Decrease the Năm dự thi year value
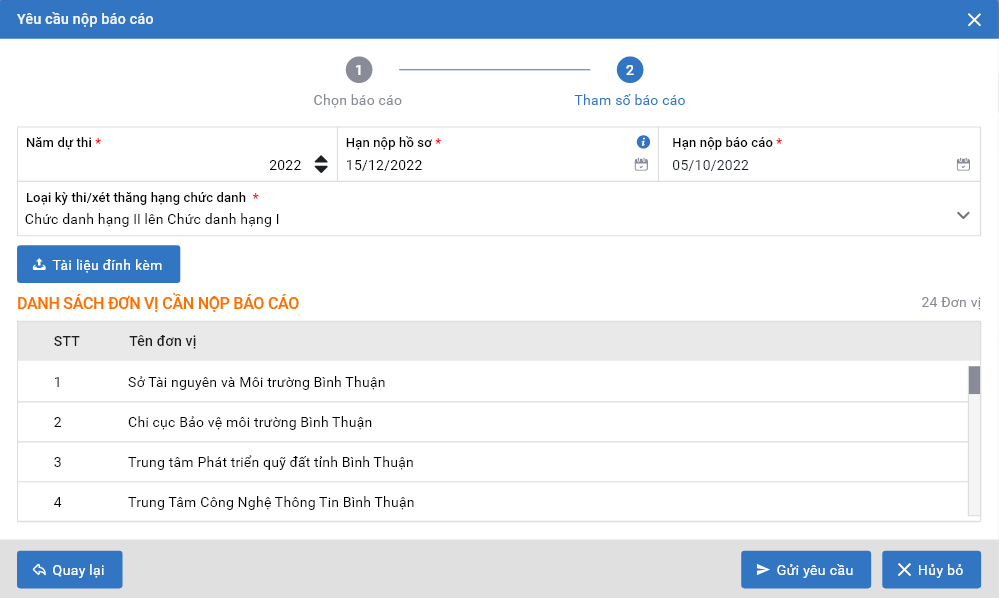Viewport: 999px width, 598px height. click(x=321, y=170)
